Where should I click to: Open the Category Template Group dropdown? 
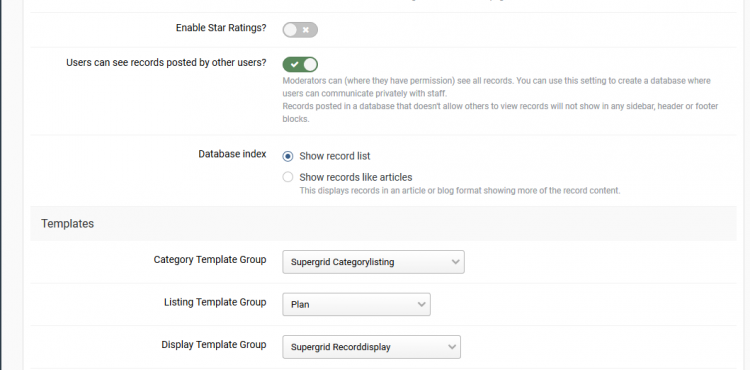(373, 262)
